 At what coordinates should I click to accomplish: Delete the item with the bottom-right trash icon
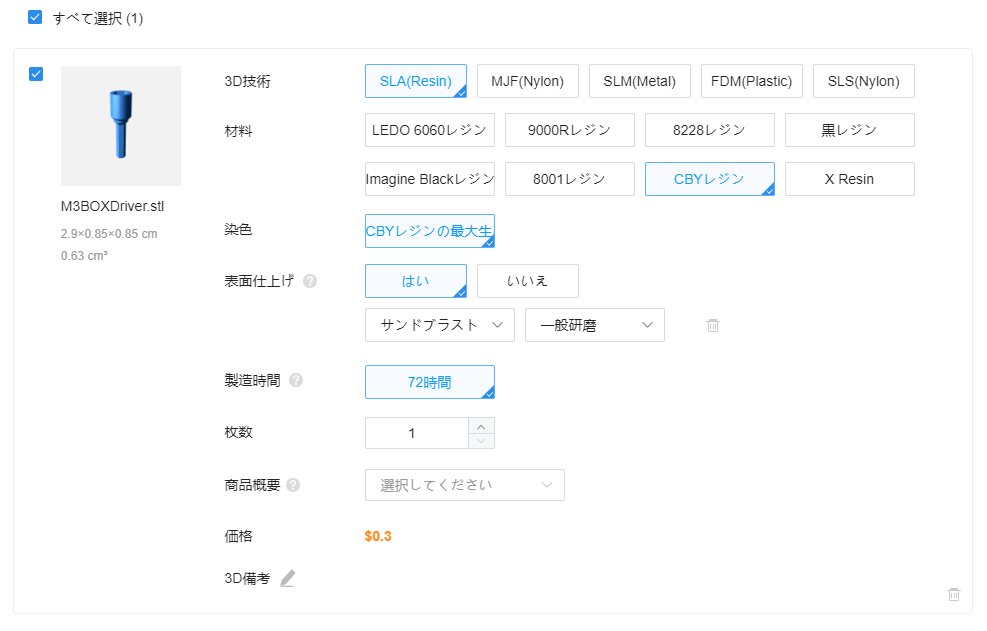tap(954, 594)
